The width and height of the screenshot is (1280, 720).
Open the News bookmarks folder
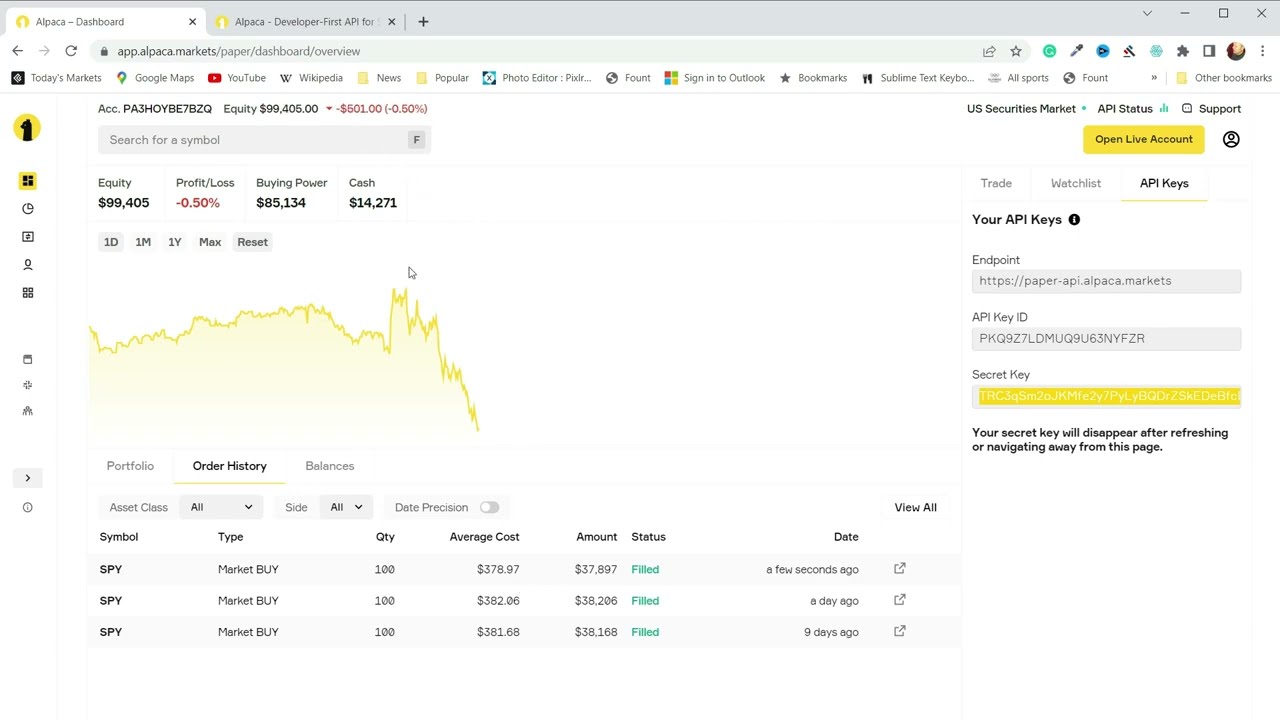(x=379, y=78)
